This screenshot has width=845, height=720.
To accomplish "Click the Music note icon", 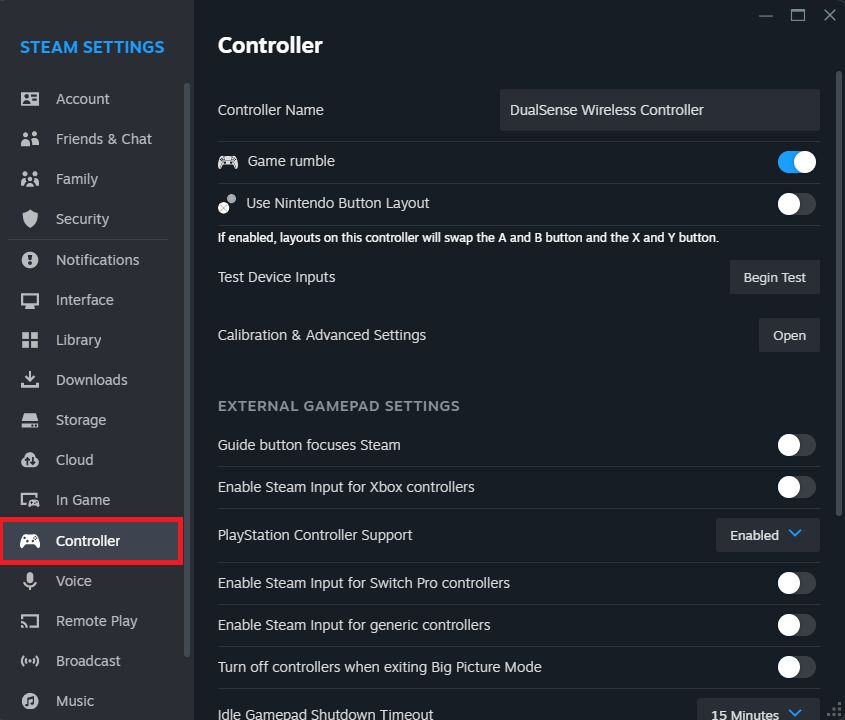I will 30,701.
